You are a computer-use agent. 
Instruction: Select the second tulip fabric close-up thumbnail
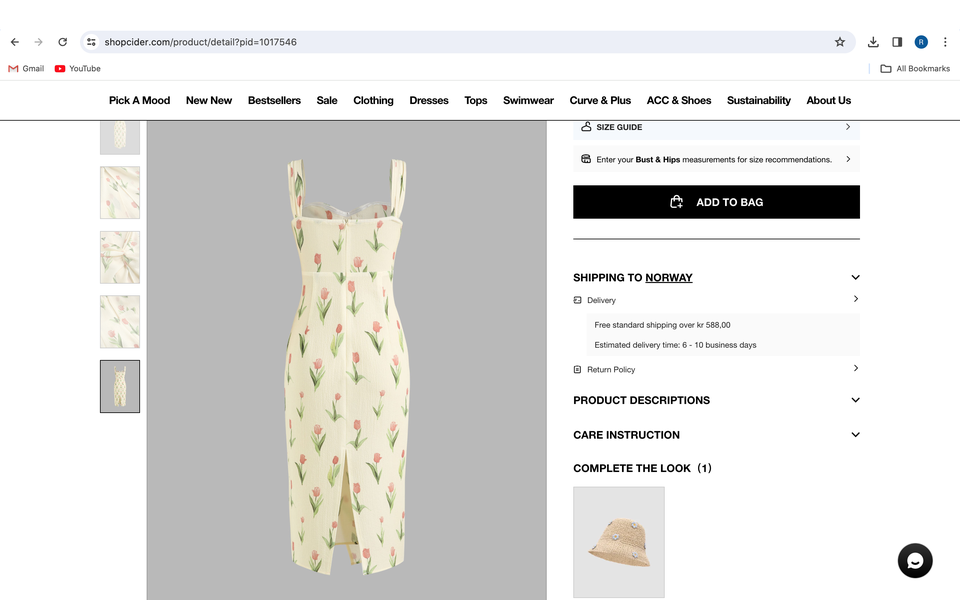(120, 192)
